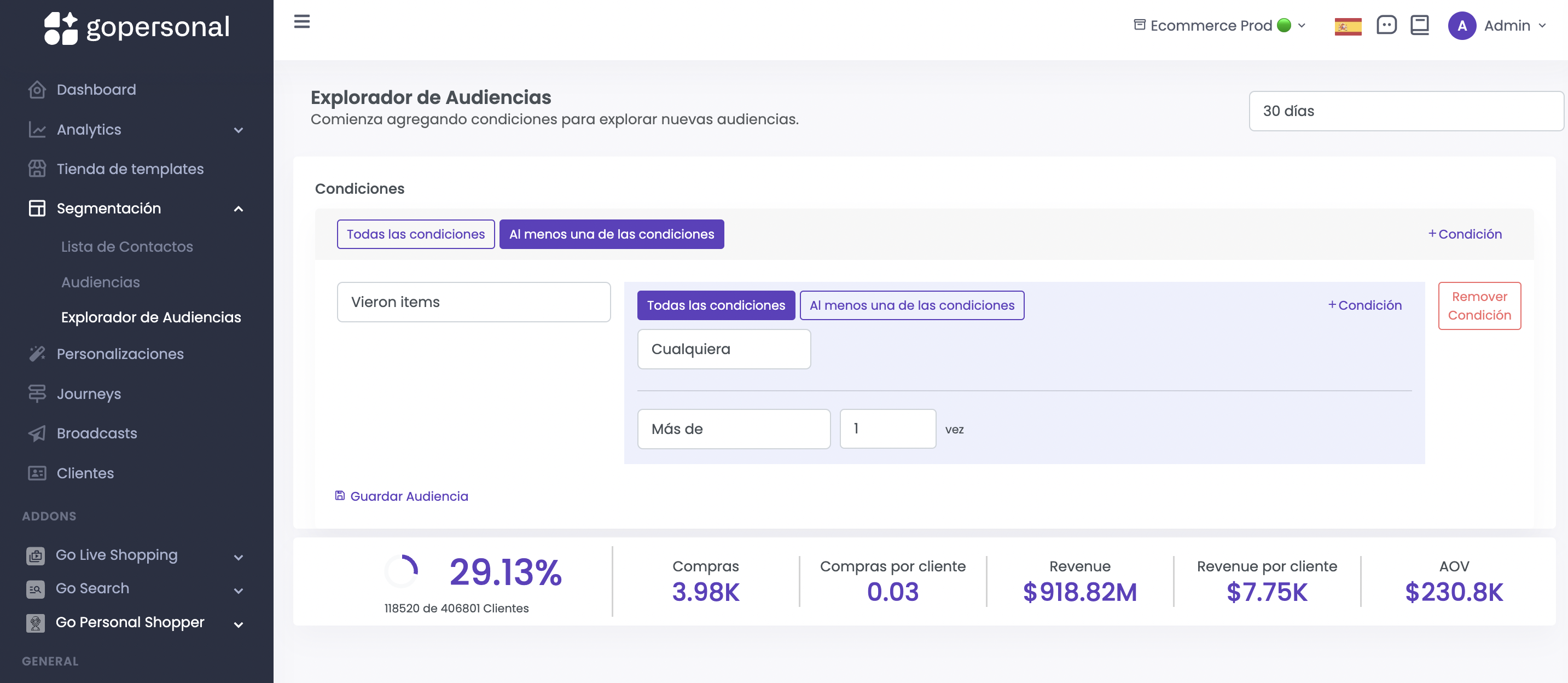
Task: Click the audience percentage progress ring
Action: (x=402, y=571)
